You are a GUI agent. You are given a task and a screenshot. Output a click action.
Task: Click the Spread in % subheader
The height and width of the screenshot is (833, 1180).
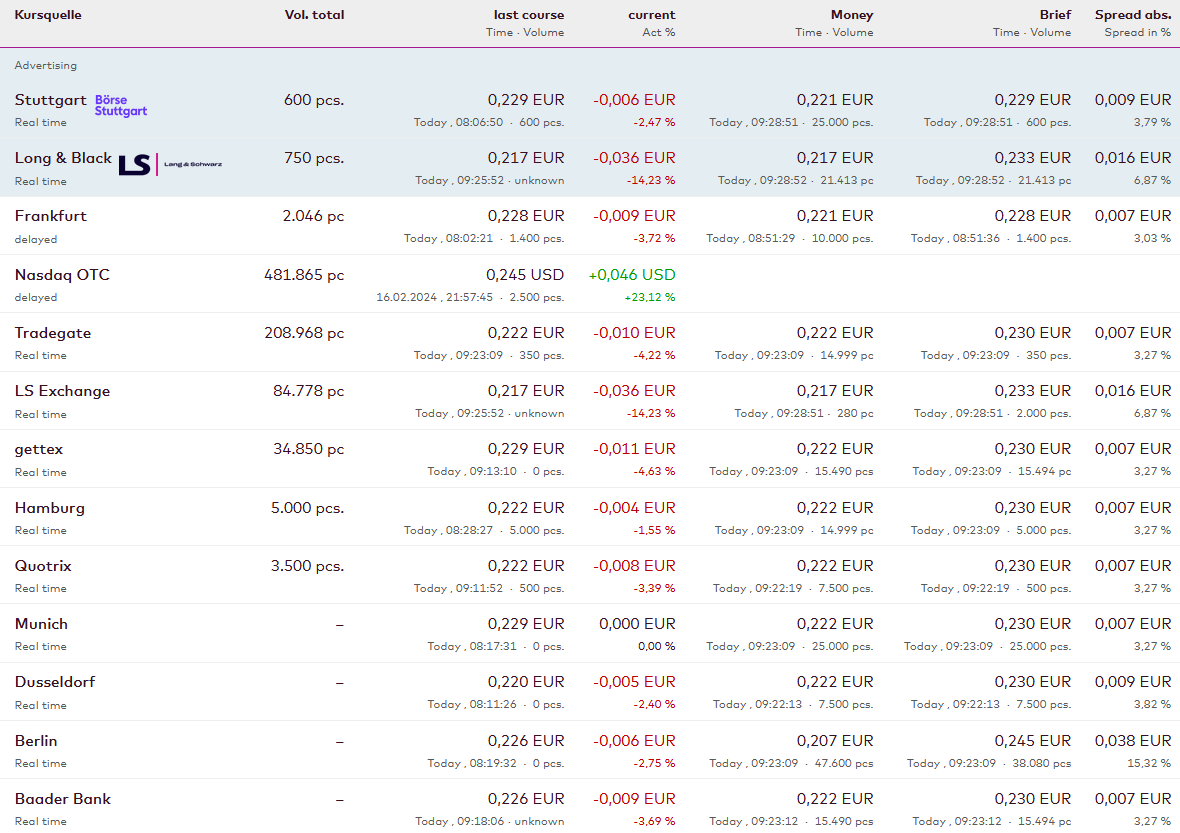click(1138, 32)
